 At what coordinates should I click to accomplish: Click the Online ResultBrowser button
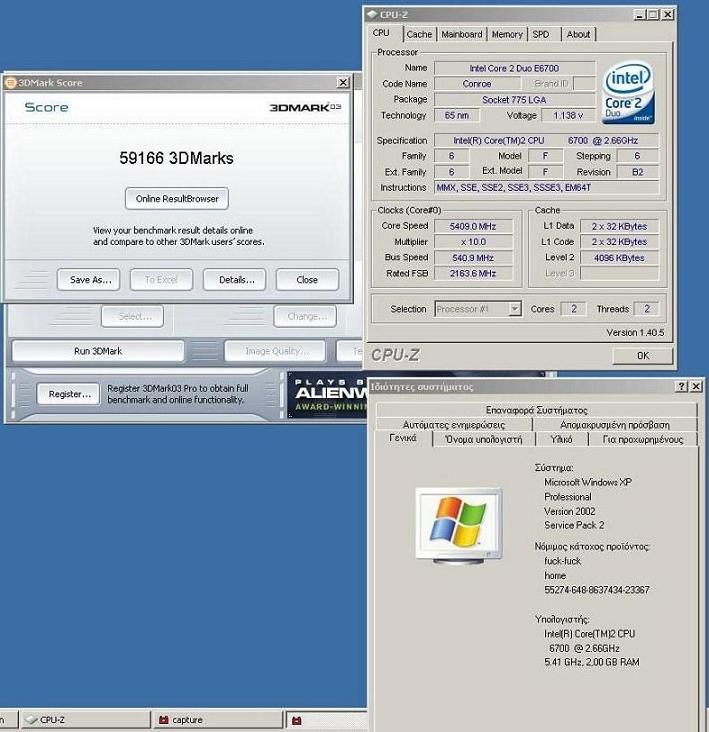177,199
